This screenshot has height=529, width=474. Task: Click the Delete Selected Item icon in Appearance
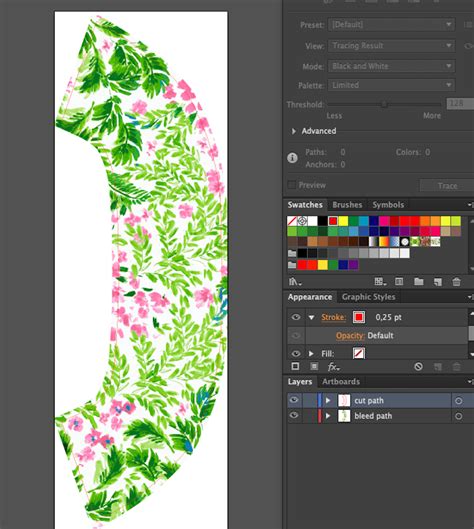[456, 367]
